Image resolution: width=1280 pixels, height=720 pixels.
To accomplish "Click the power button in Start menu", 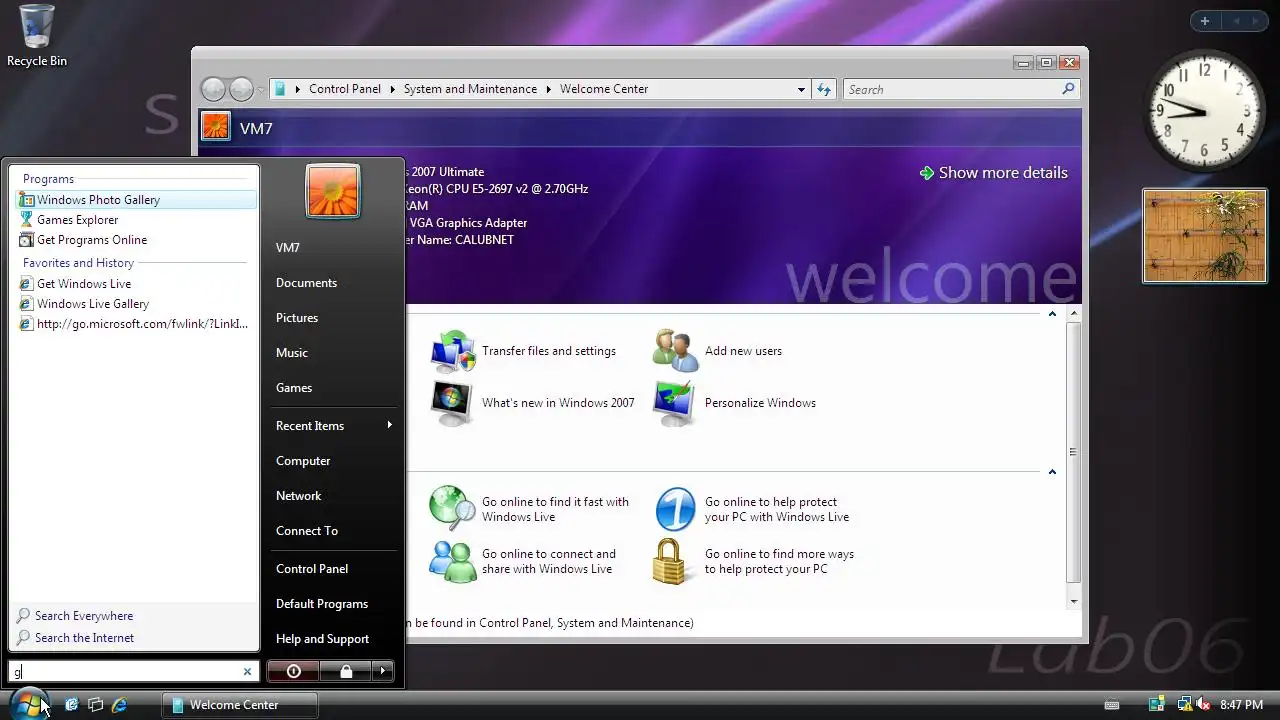I will 293,671.
